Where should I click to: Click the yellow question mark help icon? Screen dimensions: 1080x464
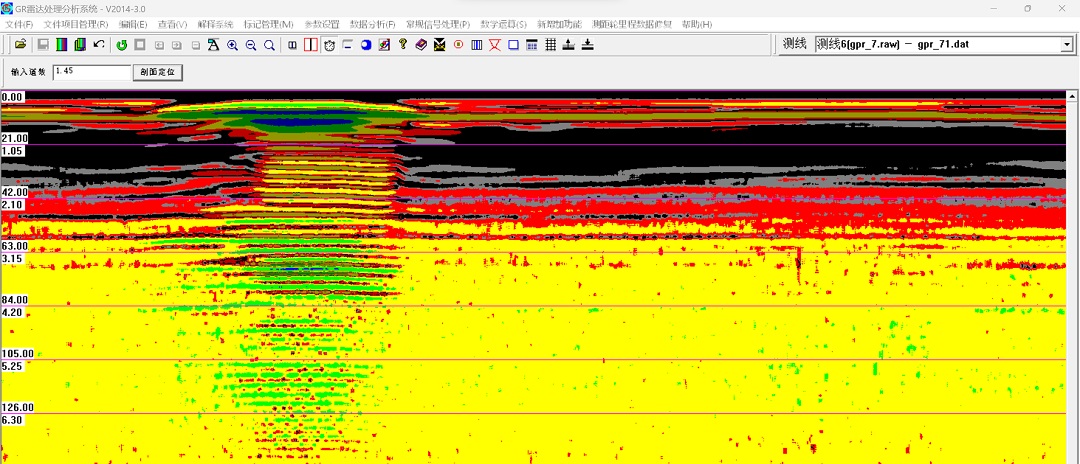pyautogui.click(x=402, y=45)
